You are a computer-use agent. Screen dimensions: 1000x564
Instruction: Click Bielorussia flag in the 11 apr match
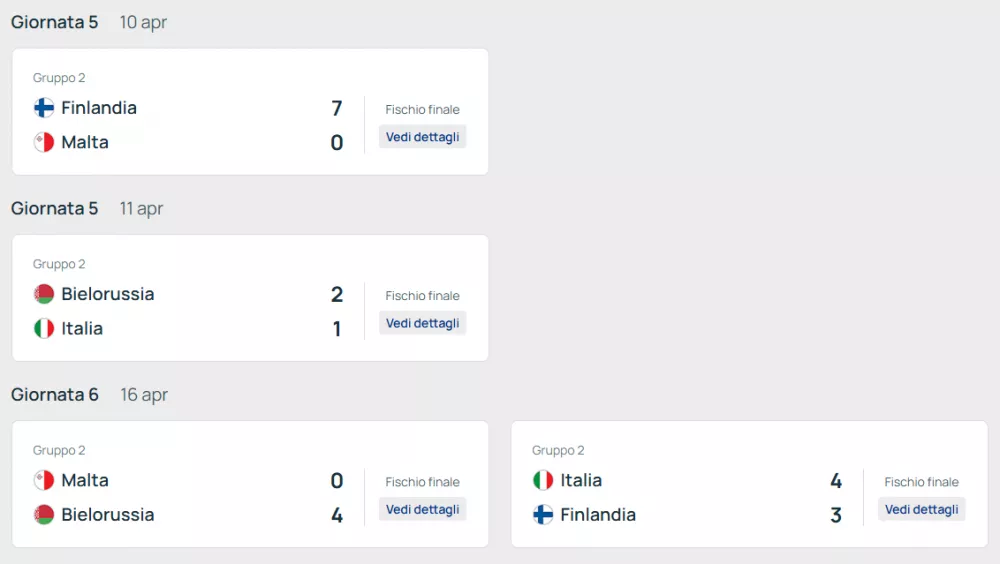(44, 294)
